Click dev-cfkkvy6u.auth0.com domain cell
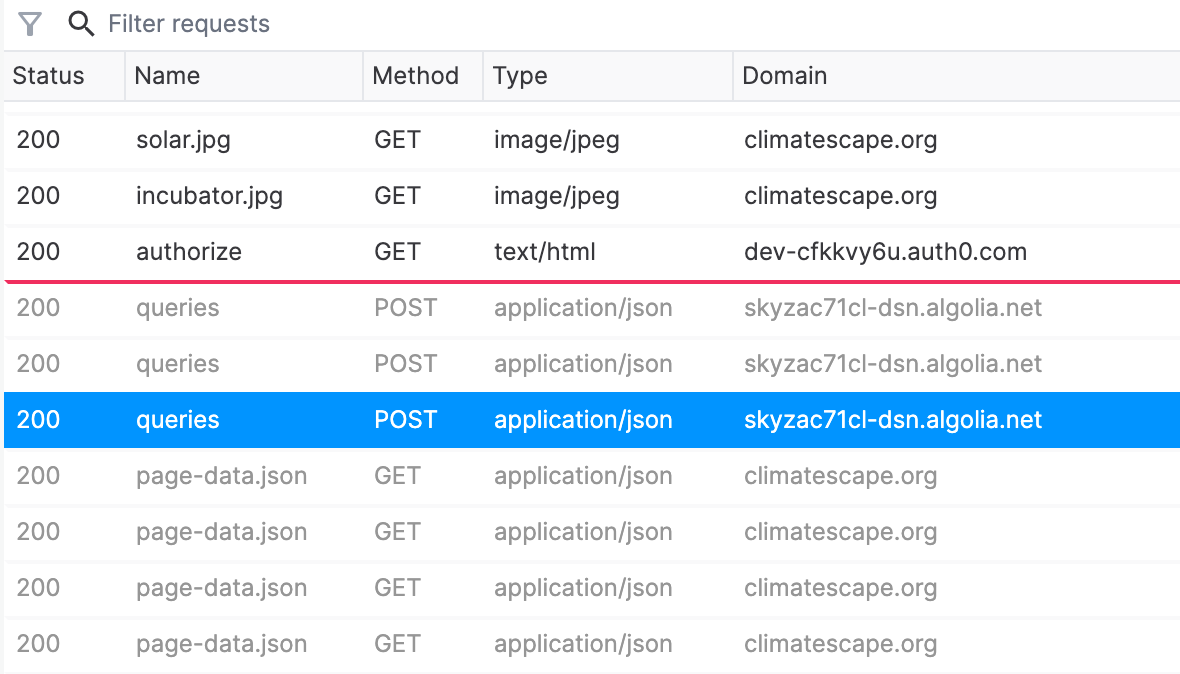The image size is (1180, 674). coord(885,252)
